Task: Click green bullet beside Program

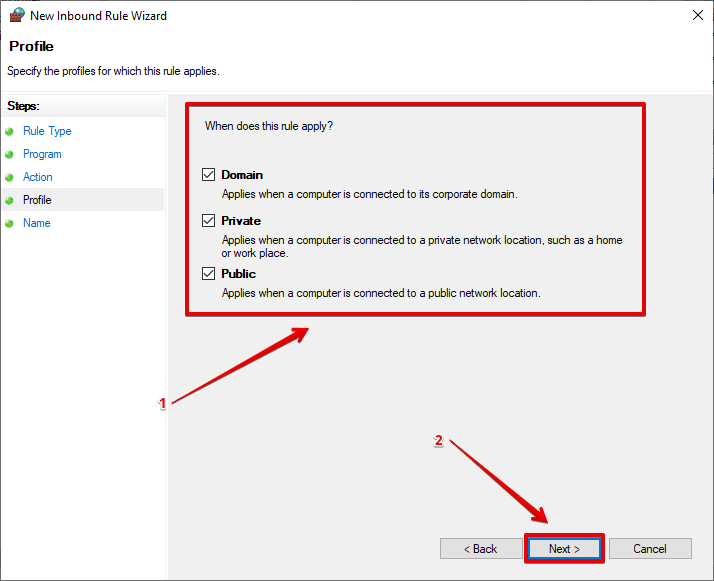Action: 9,154
